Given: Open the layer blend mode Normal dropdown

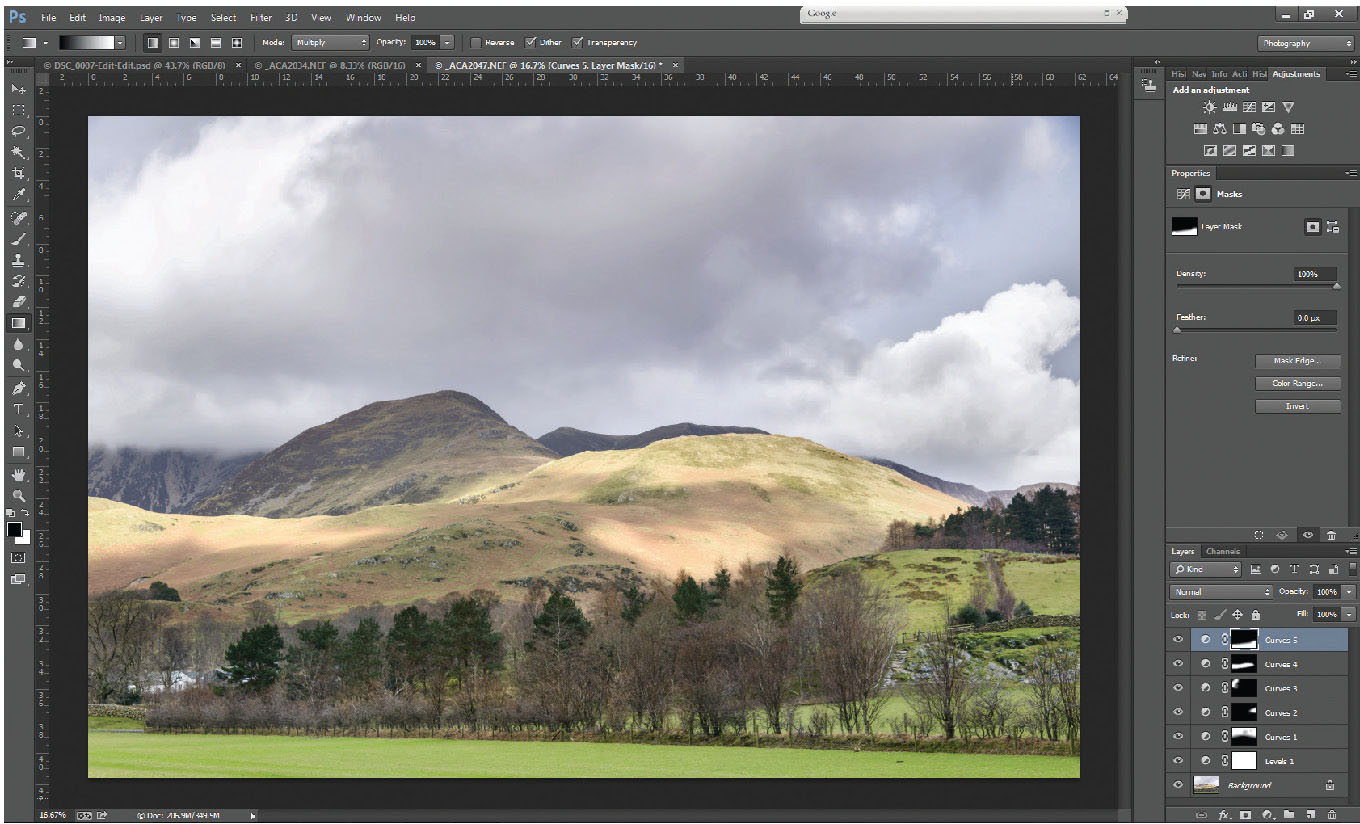Looking at the screenshot, I should tap(1221, 592).
